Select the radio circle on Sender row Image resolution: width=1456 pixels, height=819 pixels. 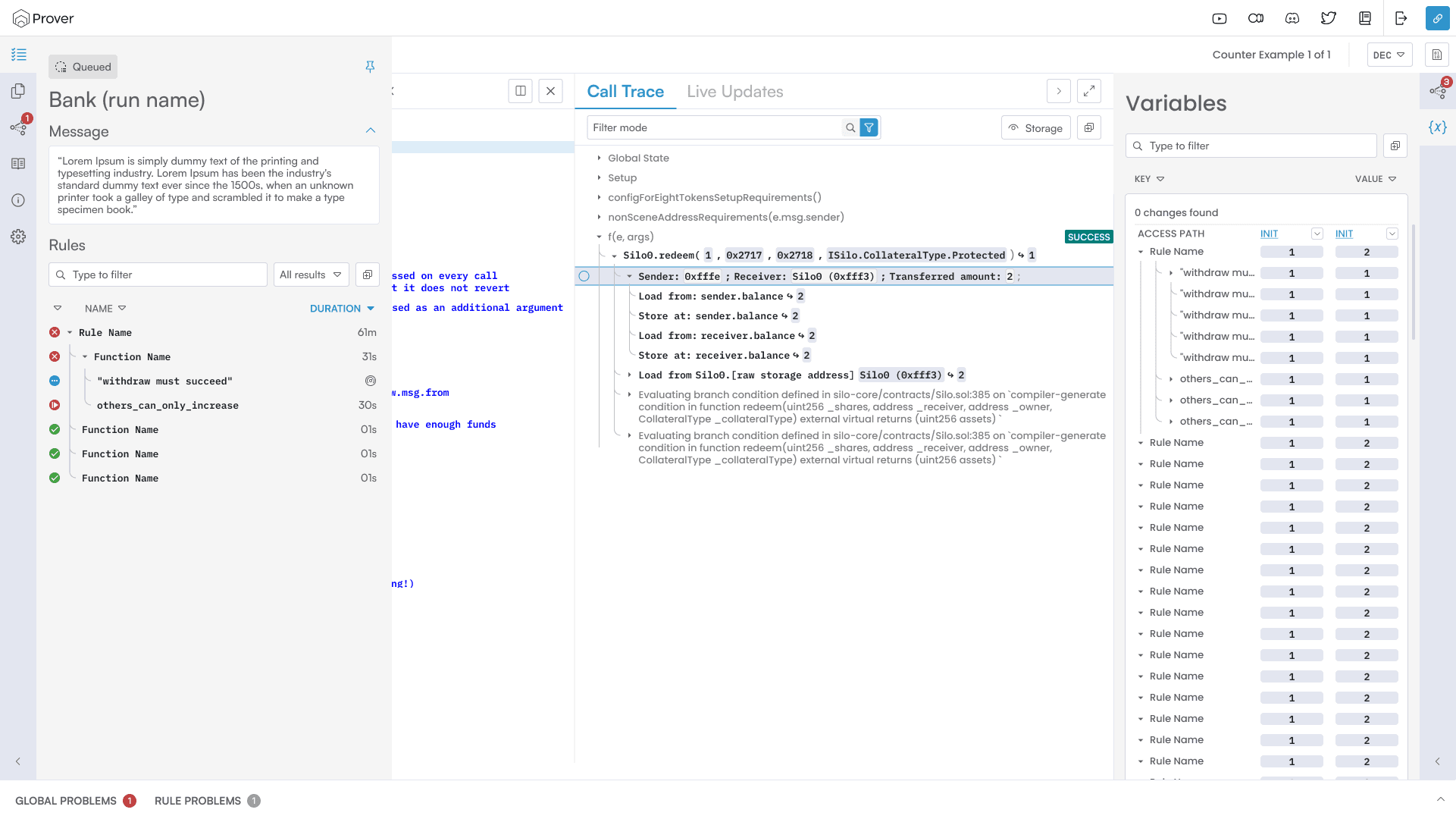[584, 276]
